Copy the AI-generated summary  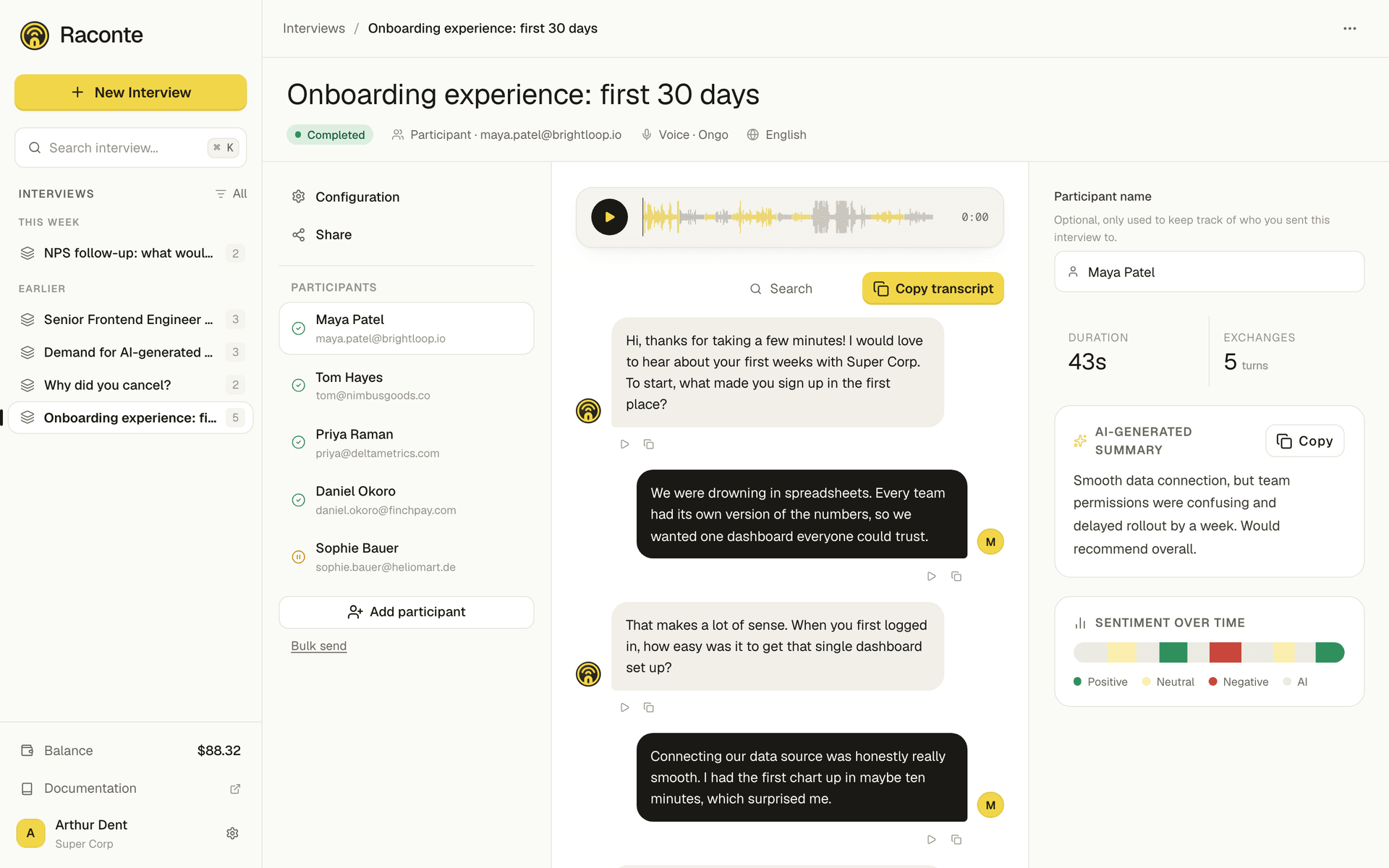(x=1305, y=441)
